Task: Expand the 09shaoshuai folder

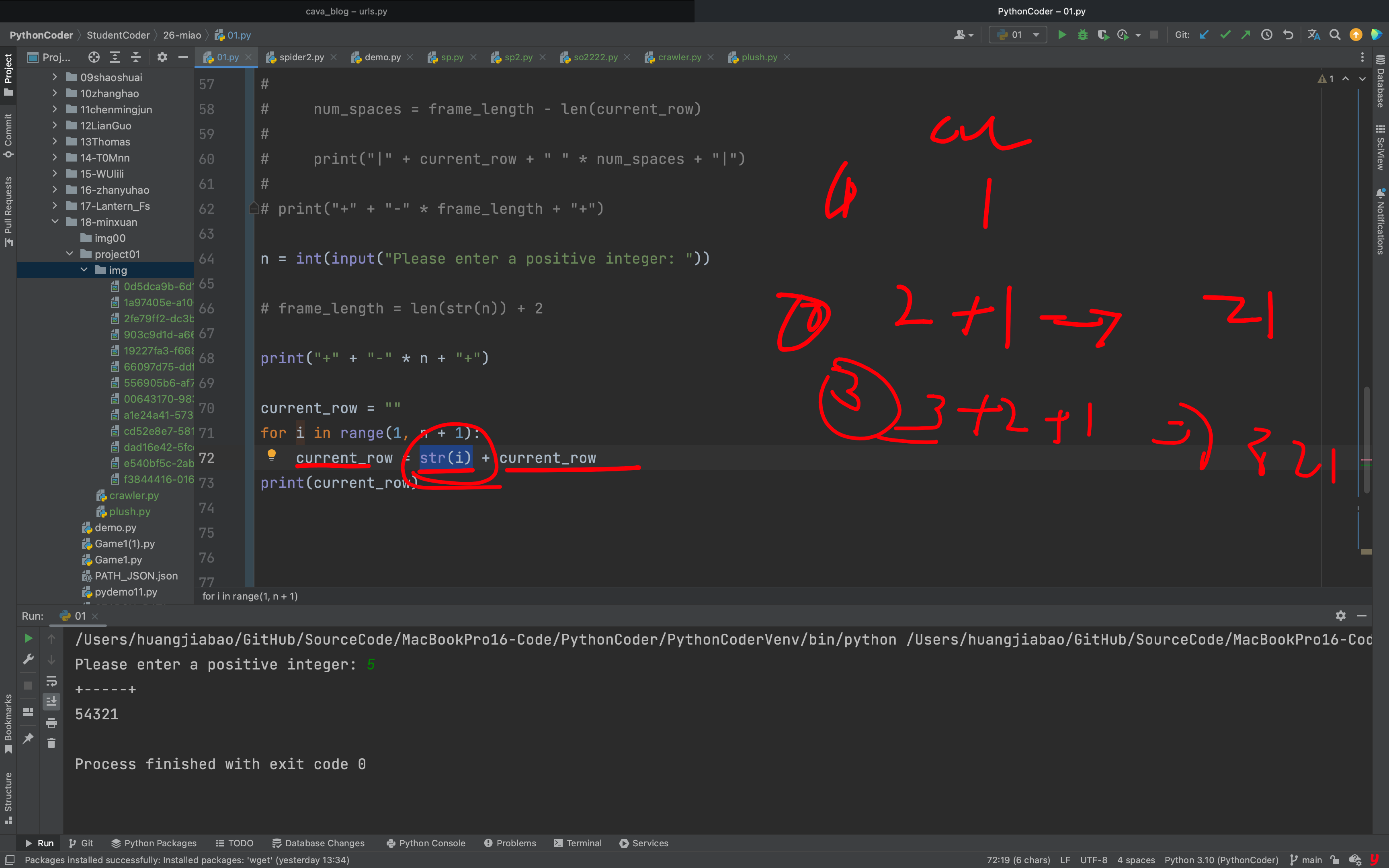Action: [x=55, y=77]
